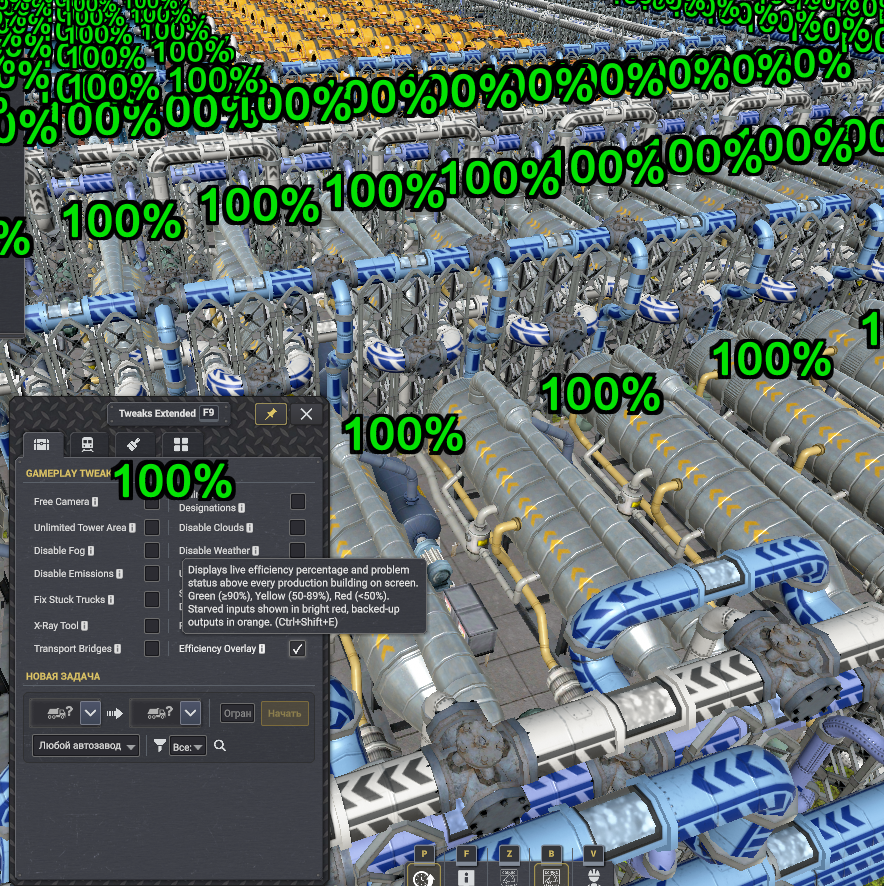Toggle the Designations checkbox
The image size is (884, 886).
pos(298,501)
